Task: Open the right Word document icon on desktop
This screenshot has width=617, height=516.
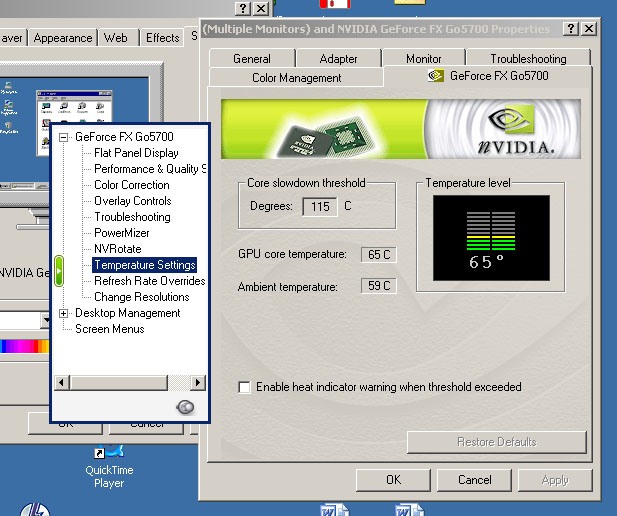Action: [x=409, y=510]
